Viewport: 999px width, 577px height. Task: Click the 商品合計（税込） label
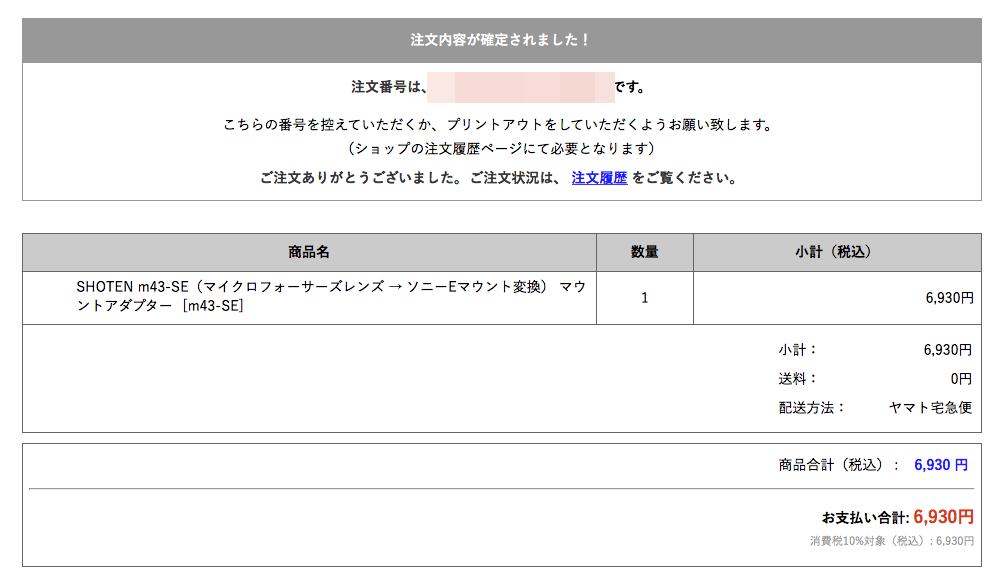point(838,465)
